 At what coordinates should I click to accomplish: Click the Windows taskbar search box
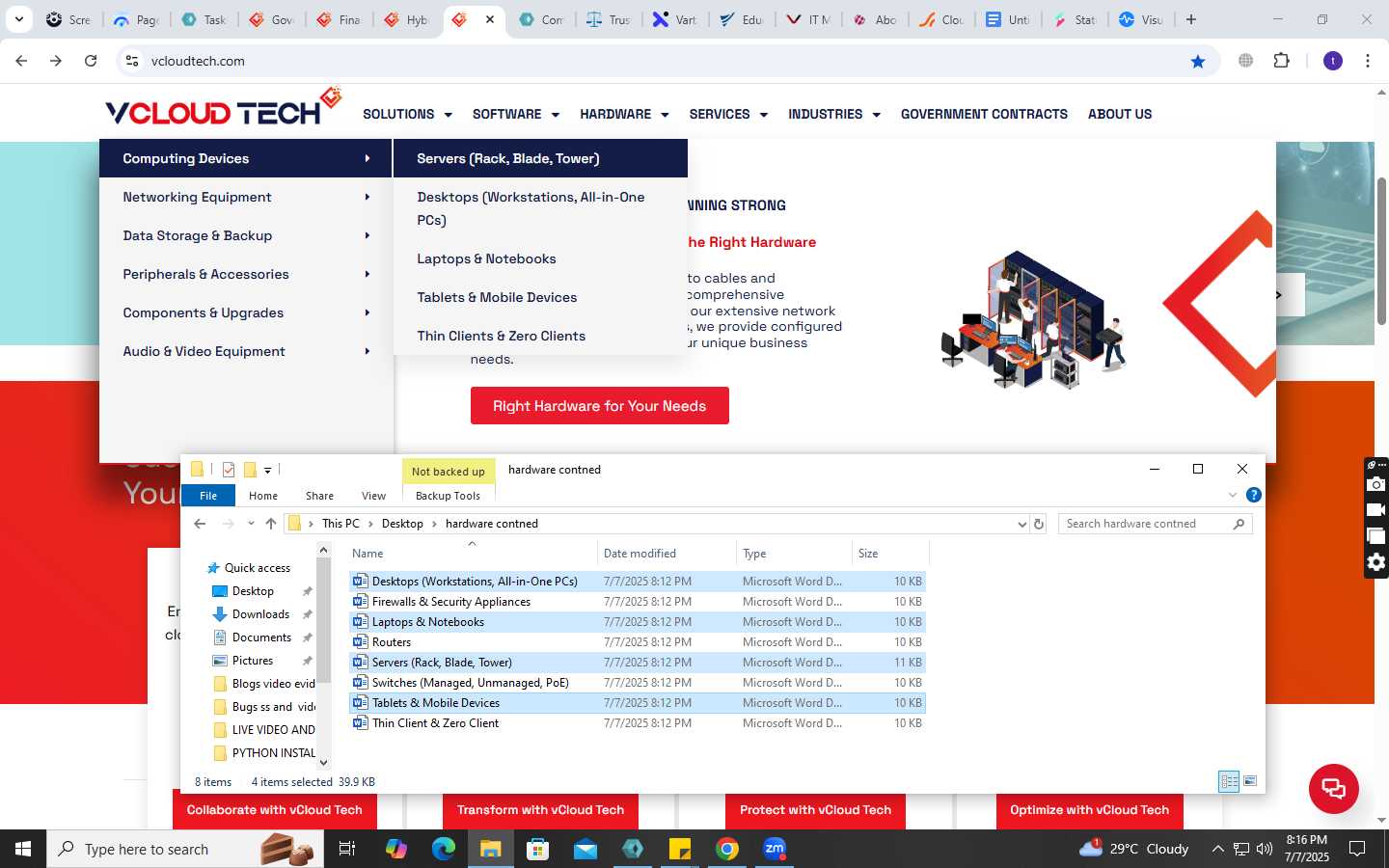pyautogui.click(x=183, y=849)
